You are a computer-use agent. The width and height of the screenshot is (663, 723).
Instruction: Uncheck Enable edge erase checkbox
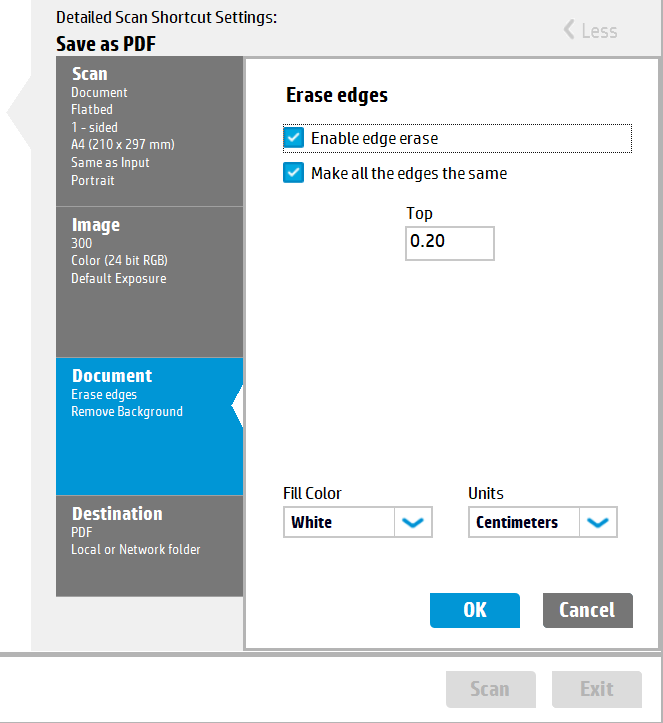pos(294,138)
